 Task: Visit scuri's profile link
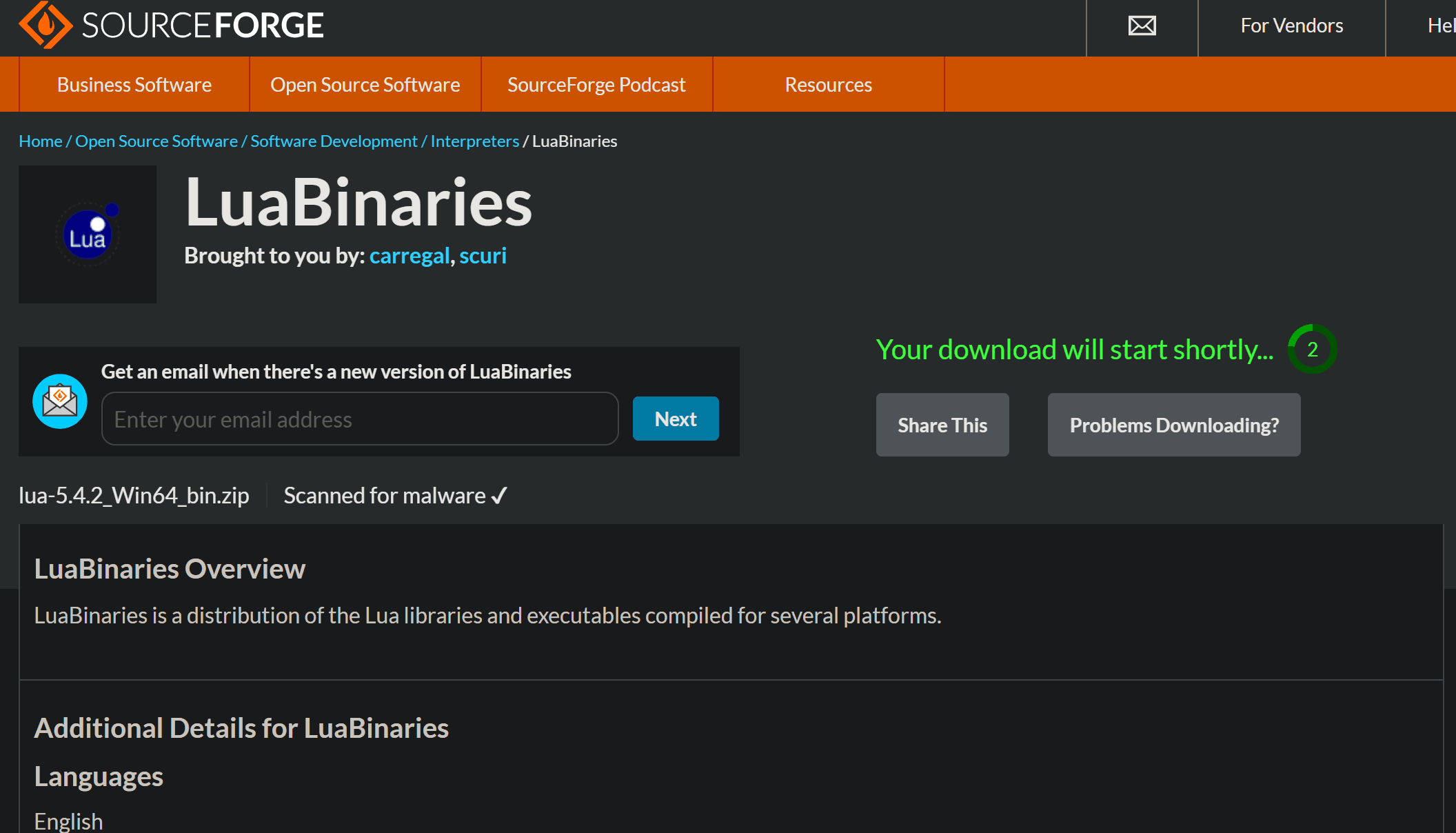tap(483, 256)
